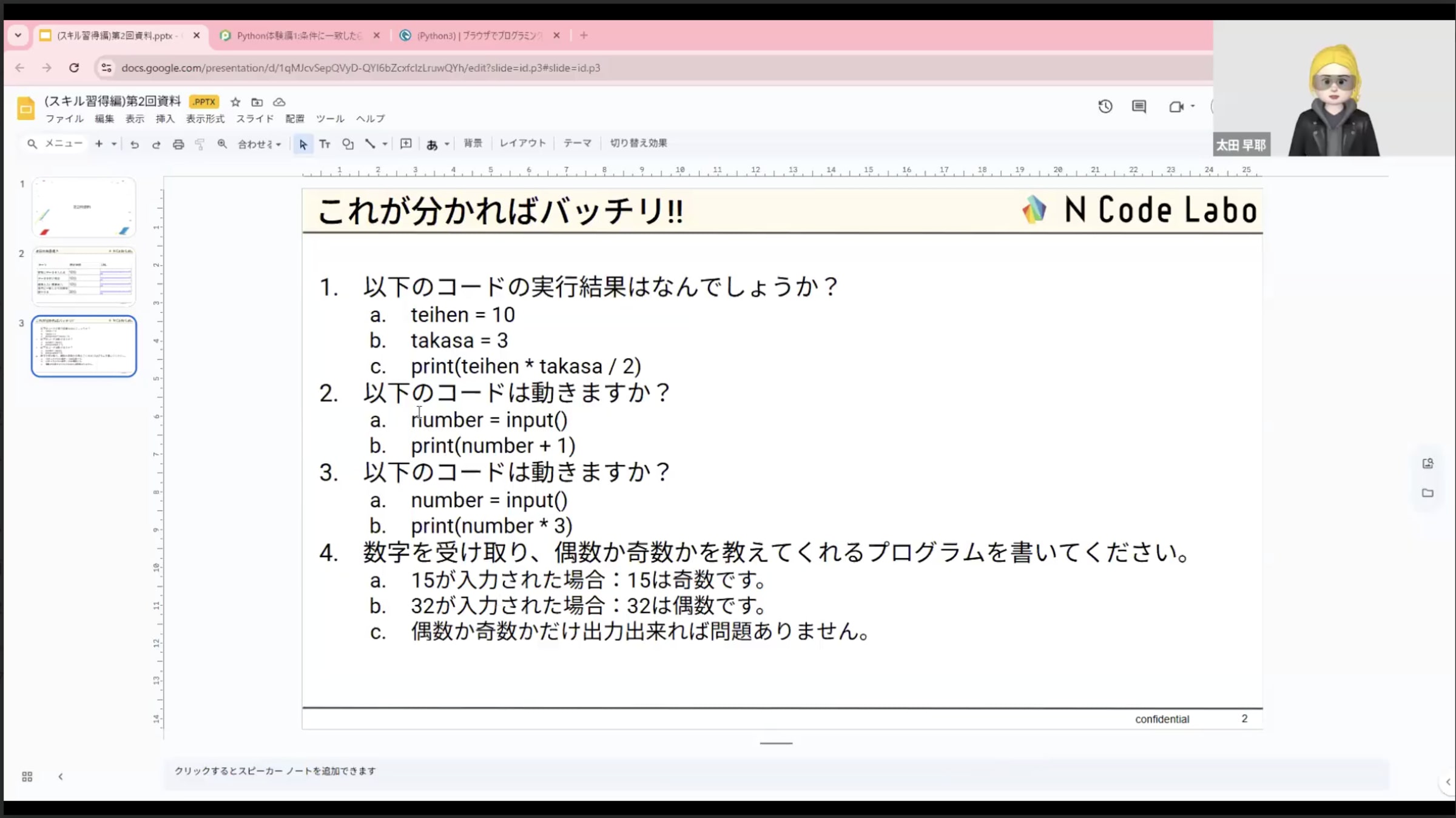Click the 切り替え効果 button
Screen dimensions: 1456x818
tap(638, 143)
